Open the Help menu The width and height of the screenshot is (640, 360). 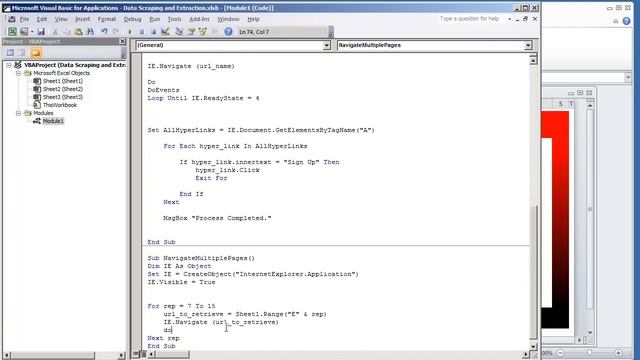click(x=253, y=19)
